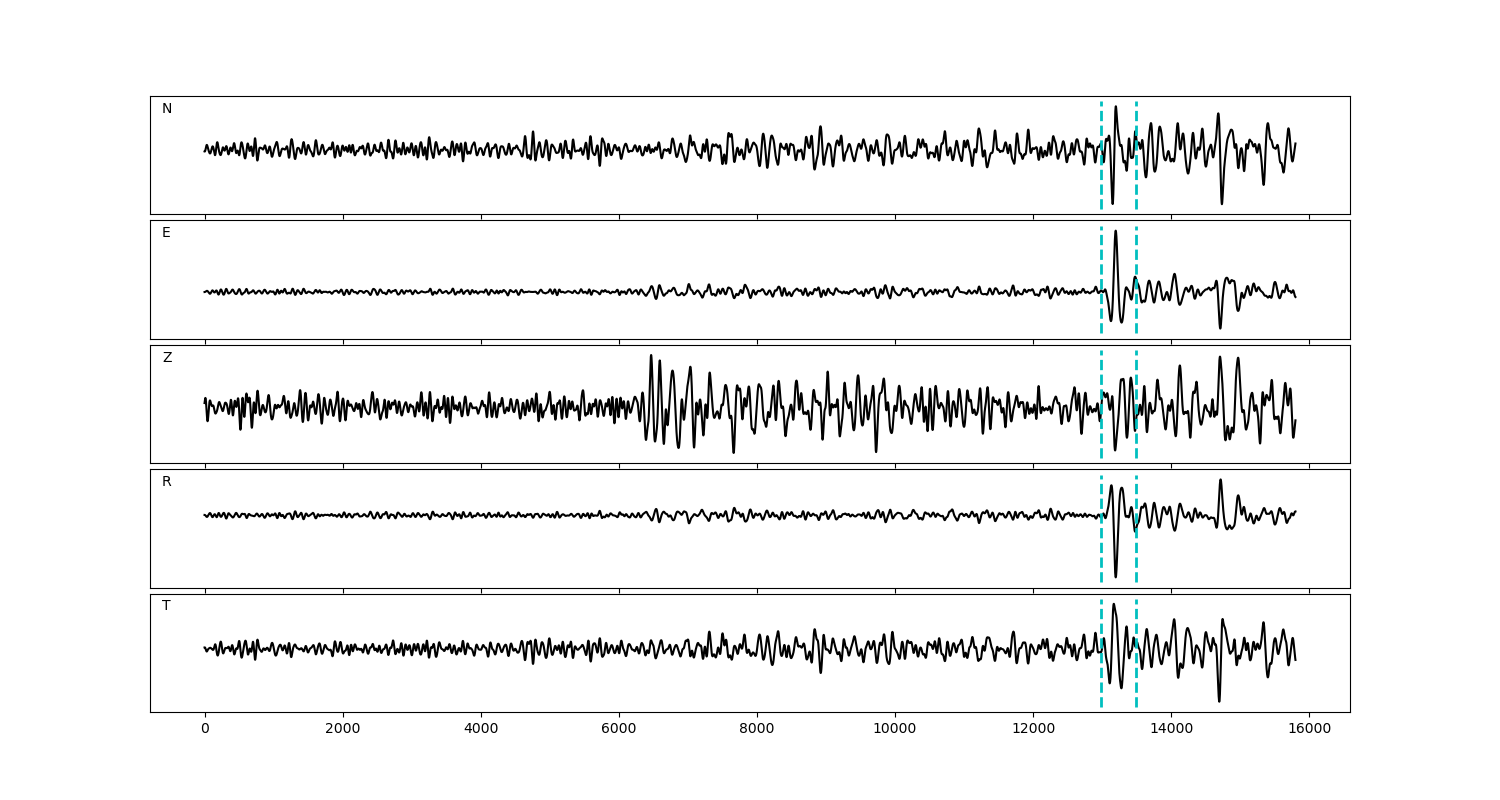Select the T panel label
This screenshot has height=800, width=1500.
point(166,606)
